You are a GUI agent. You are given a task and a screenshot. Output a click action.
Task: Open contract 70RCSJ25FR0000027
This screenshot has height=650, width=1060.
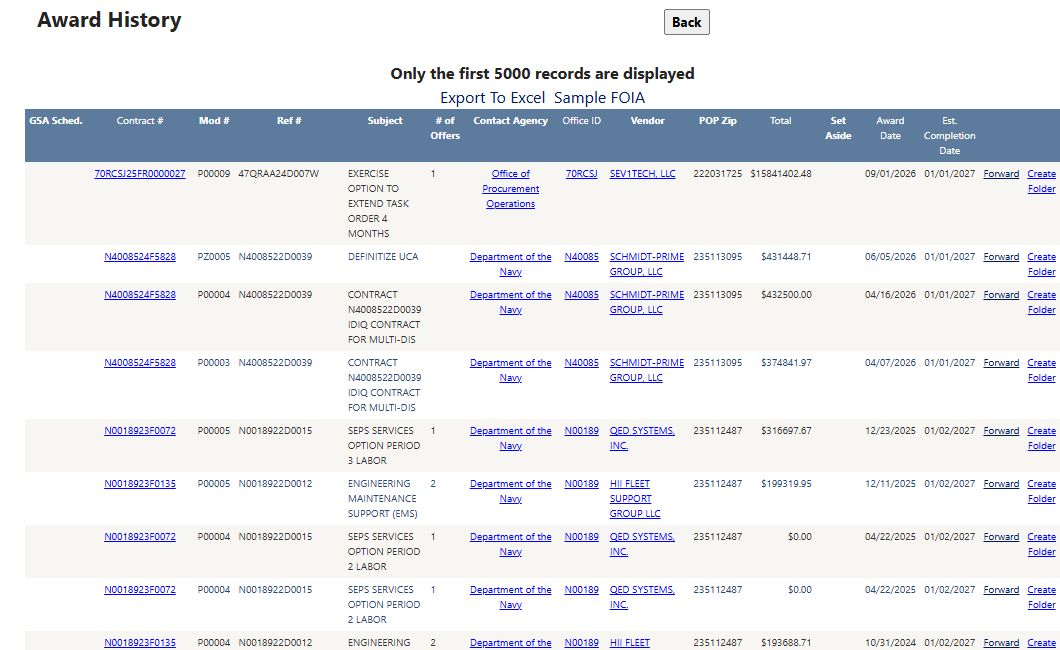140,174
